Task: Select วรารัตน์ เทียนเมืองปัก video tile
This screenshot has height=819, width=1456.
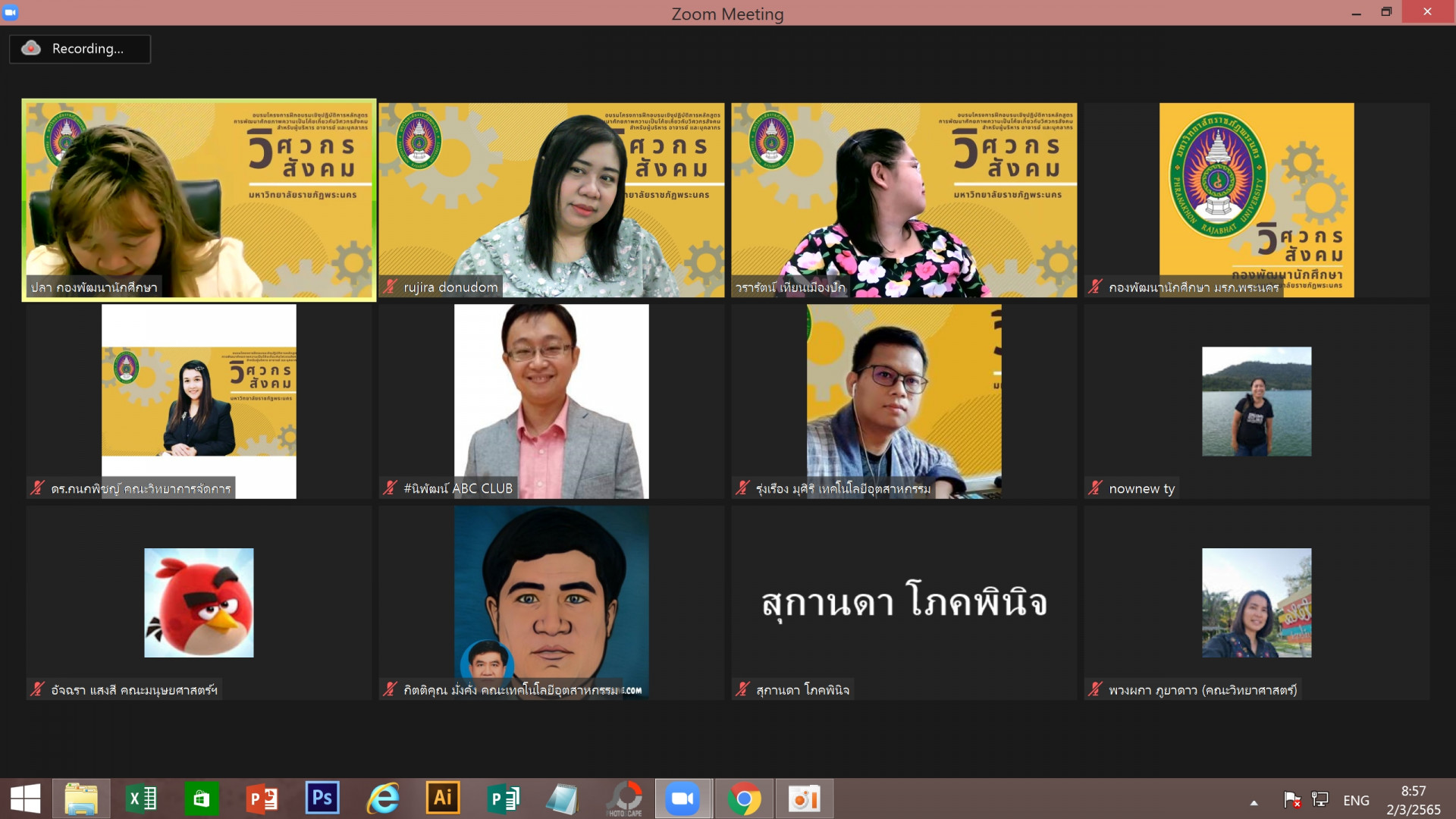Action: tap(904, 199)
